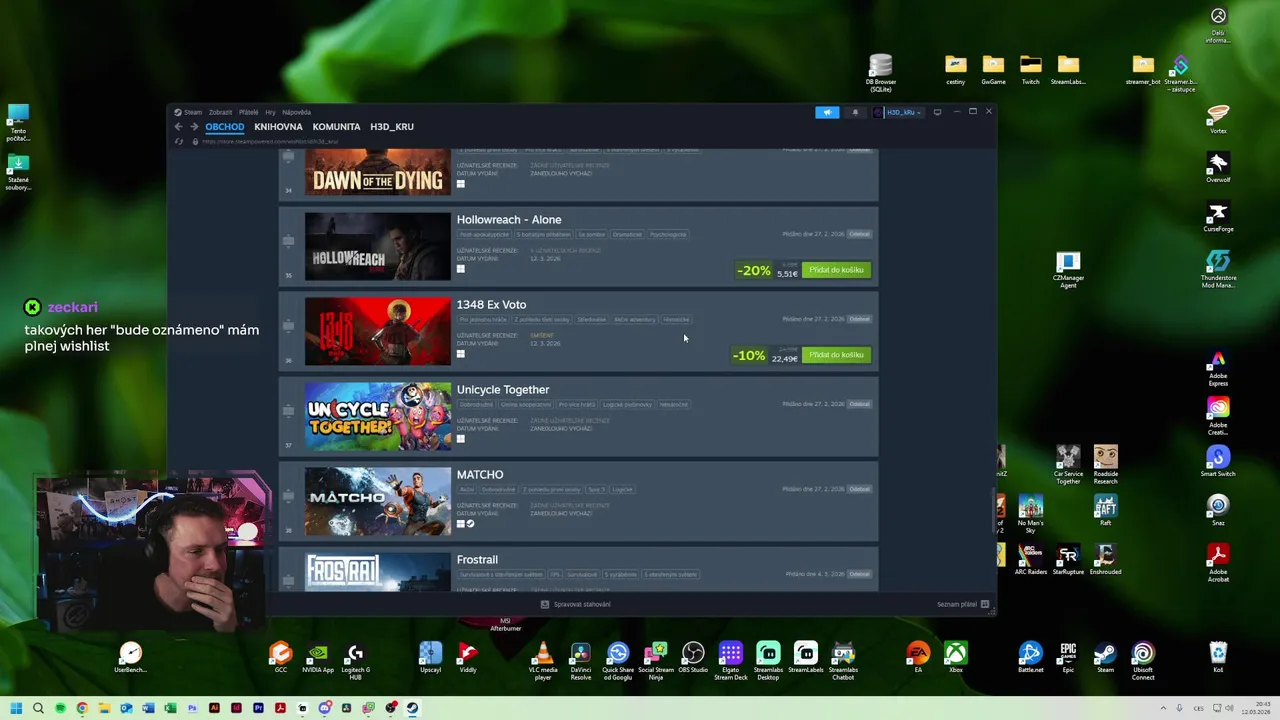Grab the reorder handle for MATCHO
Image resolution: width=1280 pixels, height=720 pixels.
[x=288, y=496]
